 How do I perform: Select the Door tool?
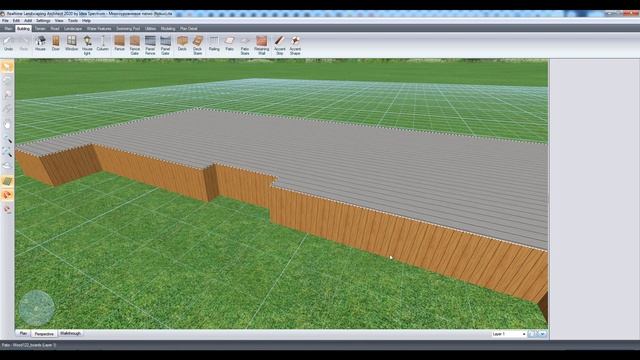coord(56,44)
